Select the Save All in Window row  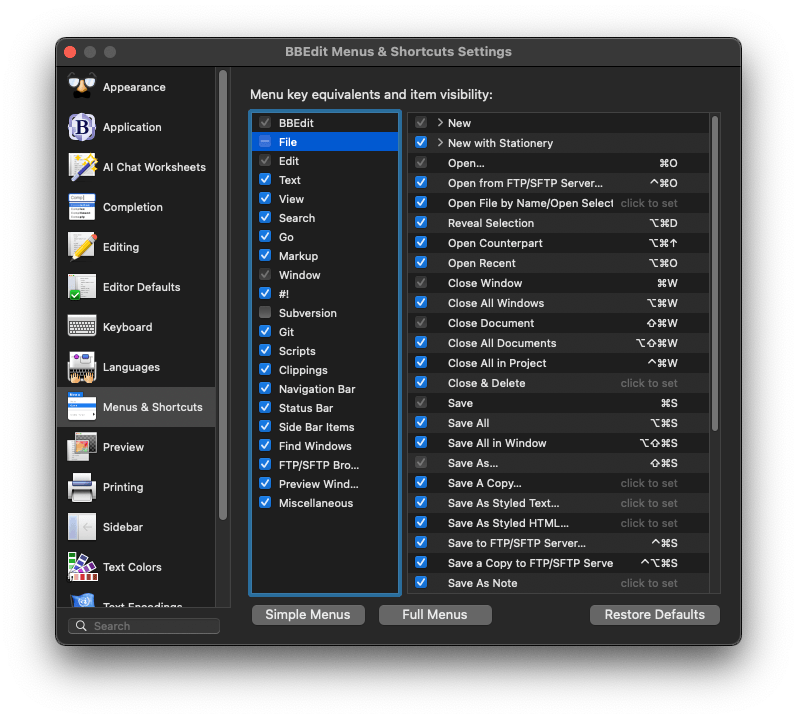pyautogui.click(x=558, y=443)
